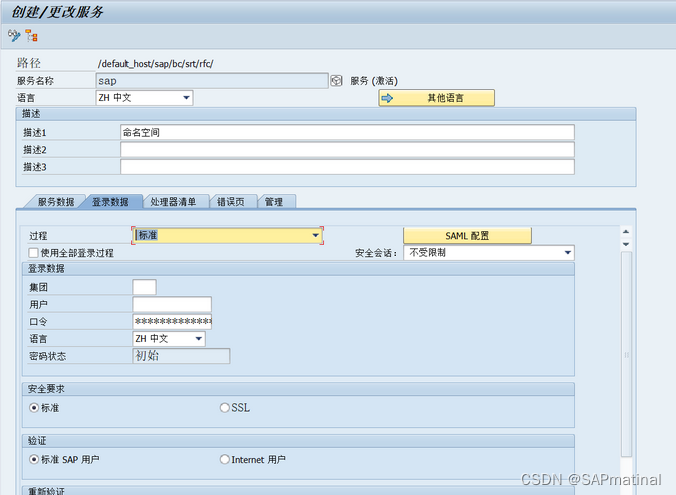
Task: Click the 描述2 input field
Action: point(347,150)
